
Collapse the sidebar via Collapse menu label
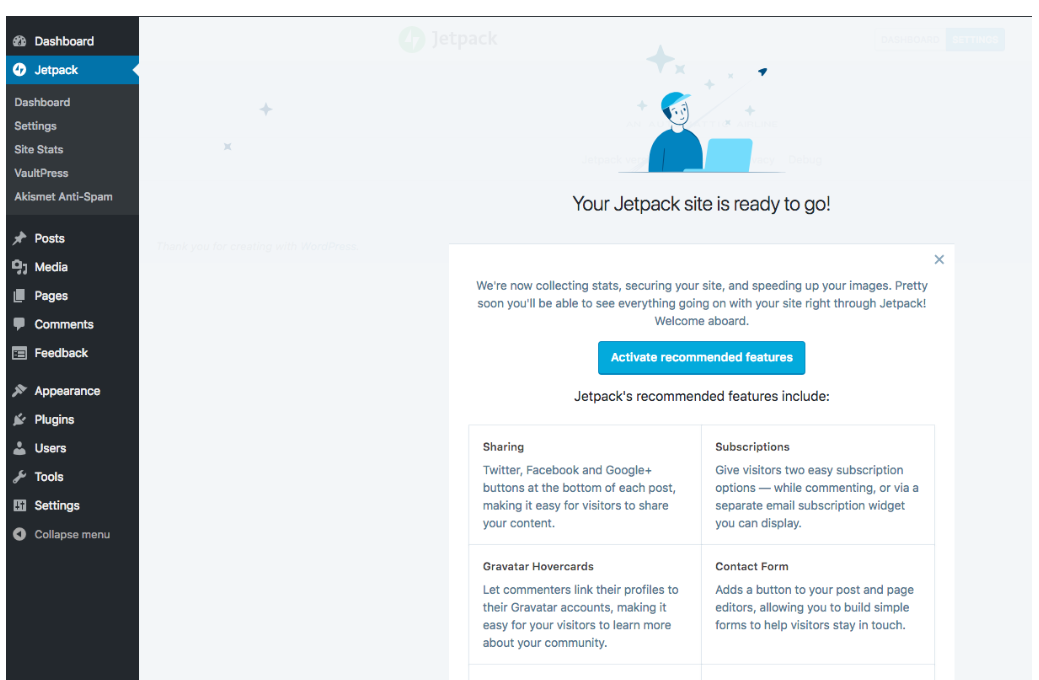point(72,534)
